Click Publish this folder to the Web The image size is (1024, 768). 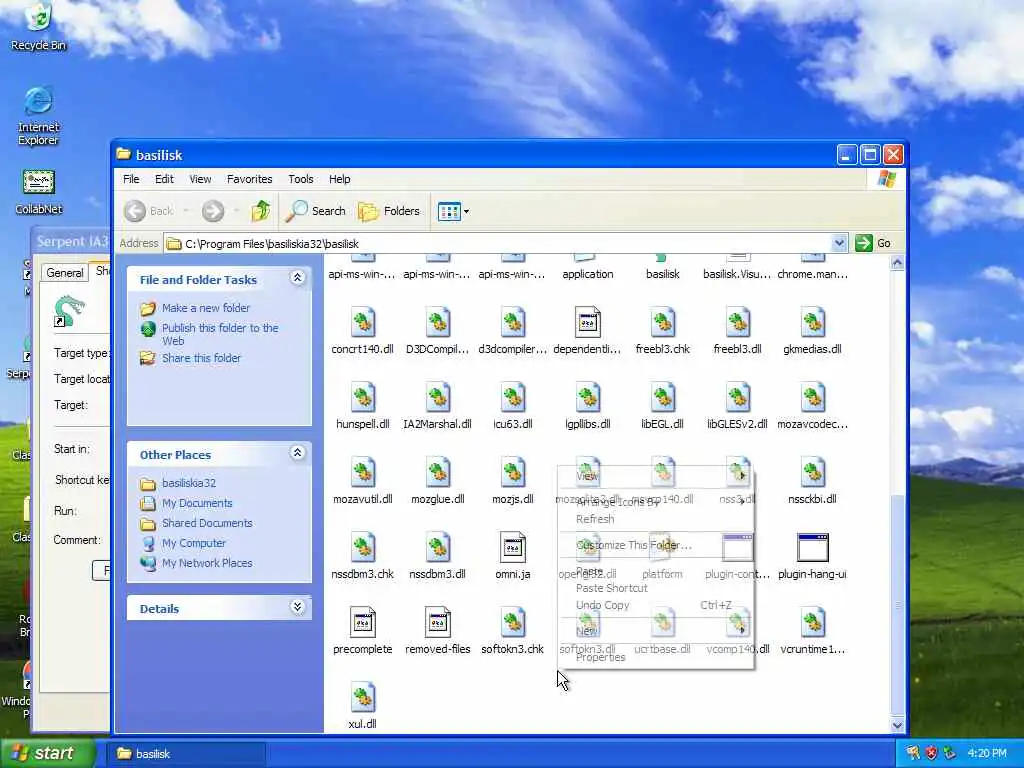(220, 334)
